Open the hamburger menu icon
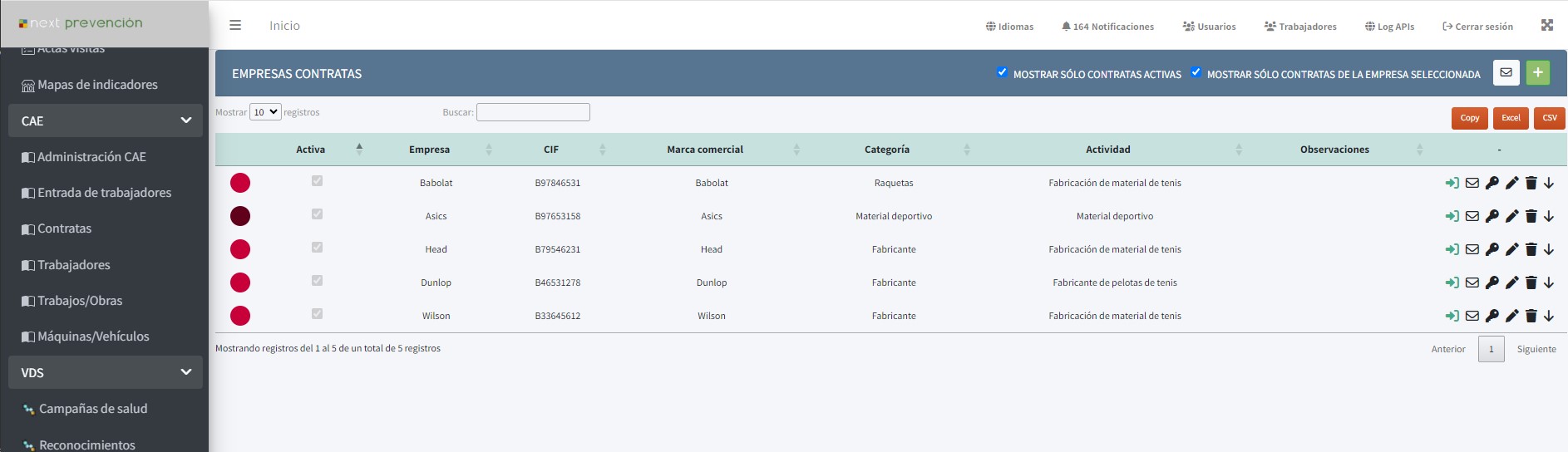Image resolution: width=1568 pixels, height=452 pixels. click(235, 26)
